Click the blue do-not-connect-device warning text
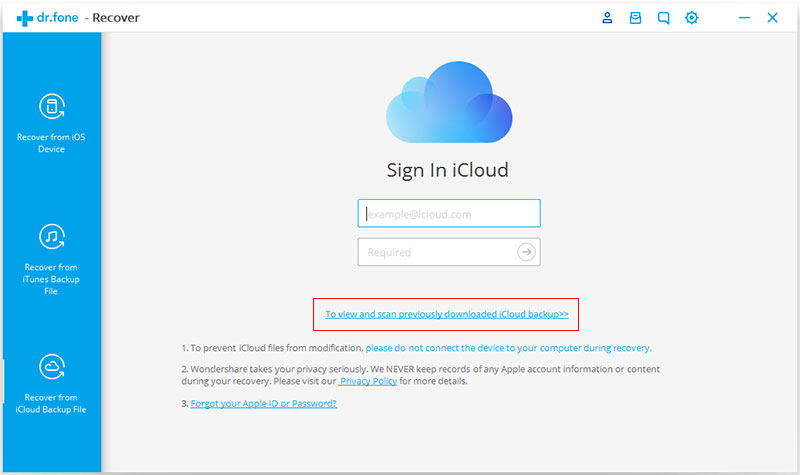The height and width of the screenshot is (475, 800). 508,348
